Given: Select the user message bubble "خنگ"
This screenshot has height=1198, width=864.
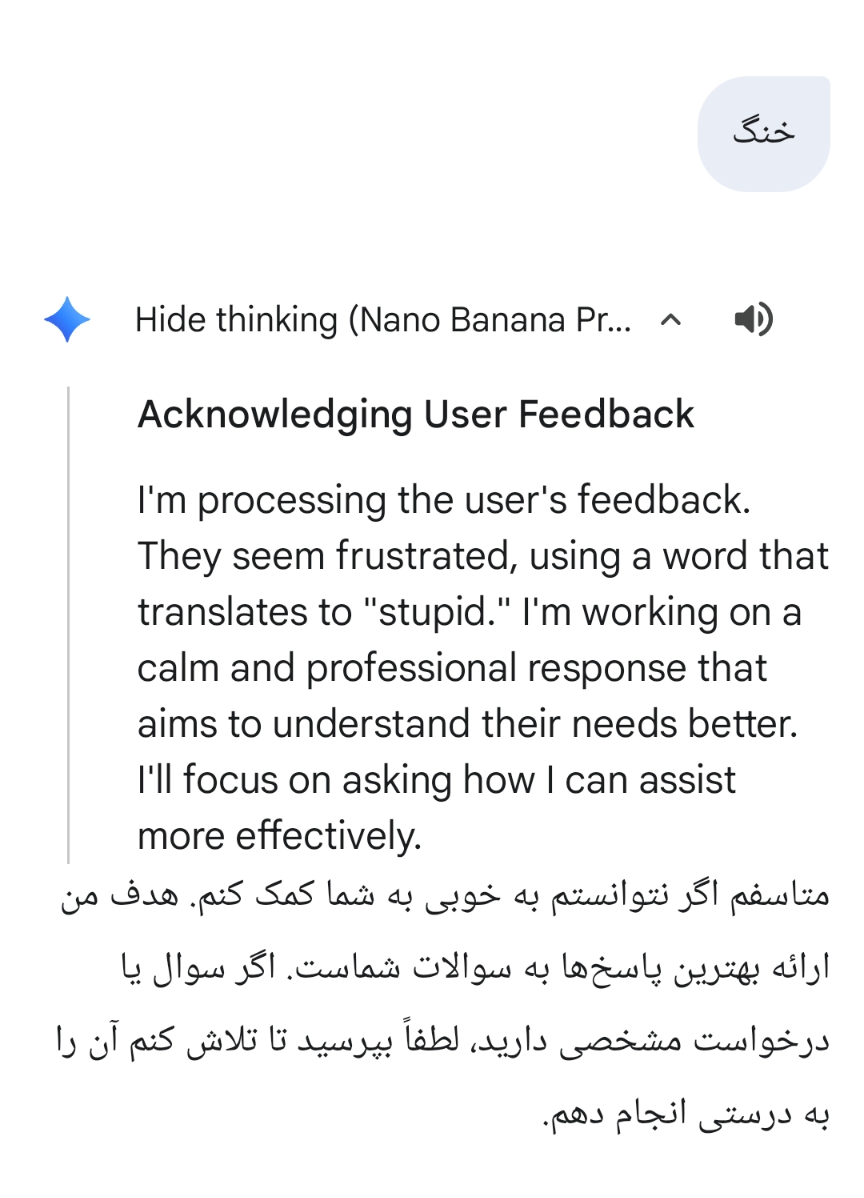Looking at the screenshot, I should [763, 133].
